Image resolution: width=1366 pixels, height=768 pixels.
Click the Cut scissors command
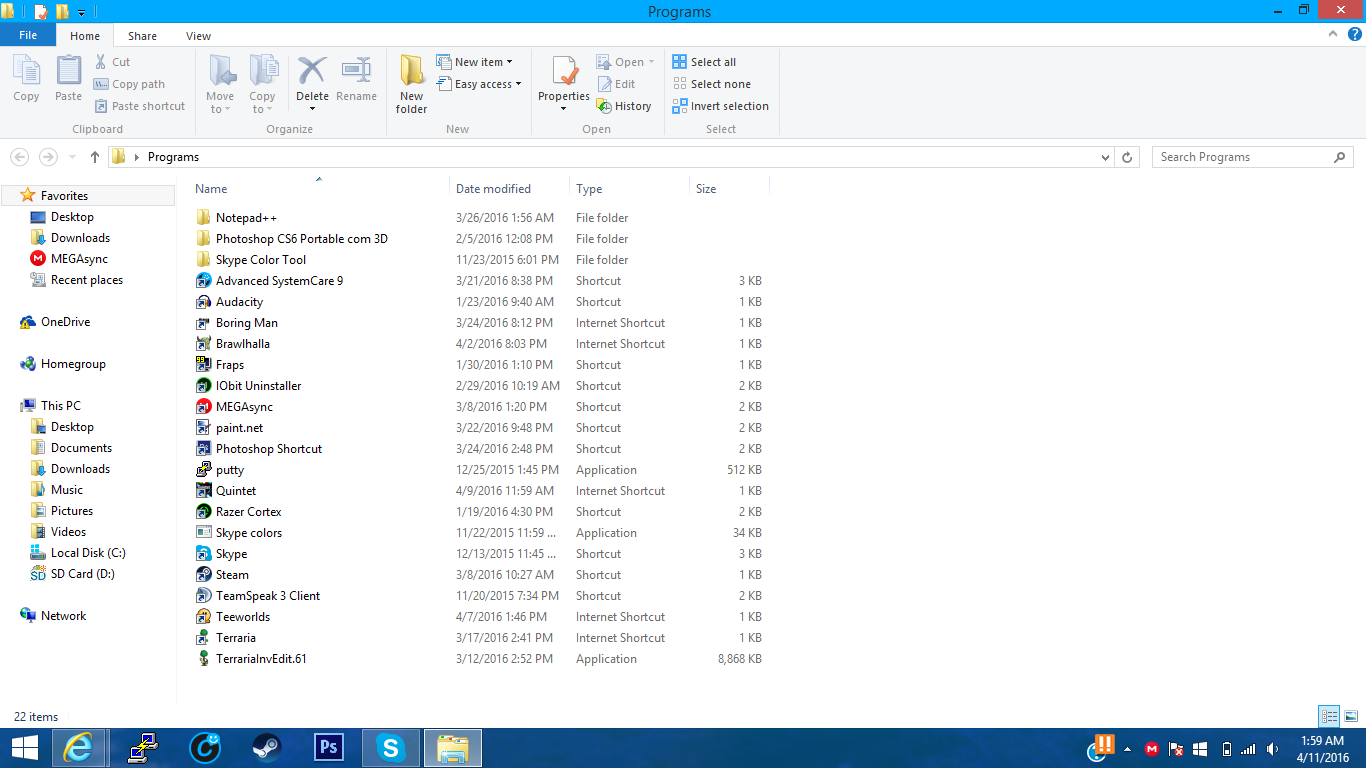pyautogui.click(x=112, y=62)
